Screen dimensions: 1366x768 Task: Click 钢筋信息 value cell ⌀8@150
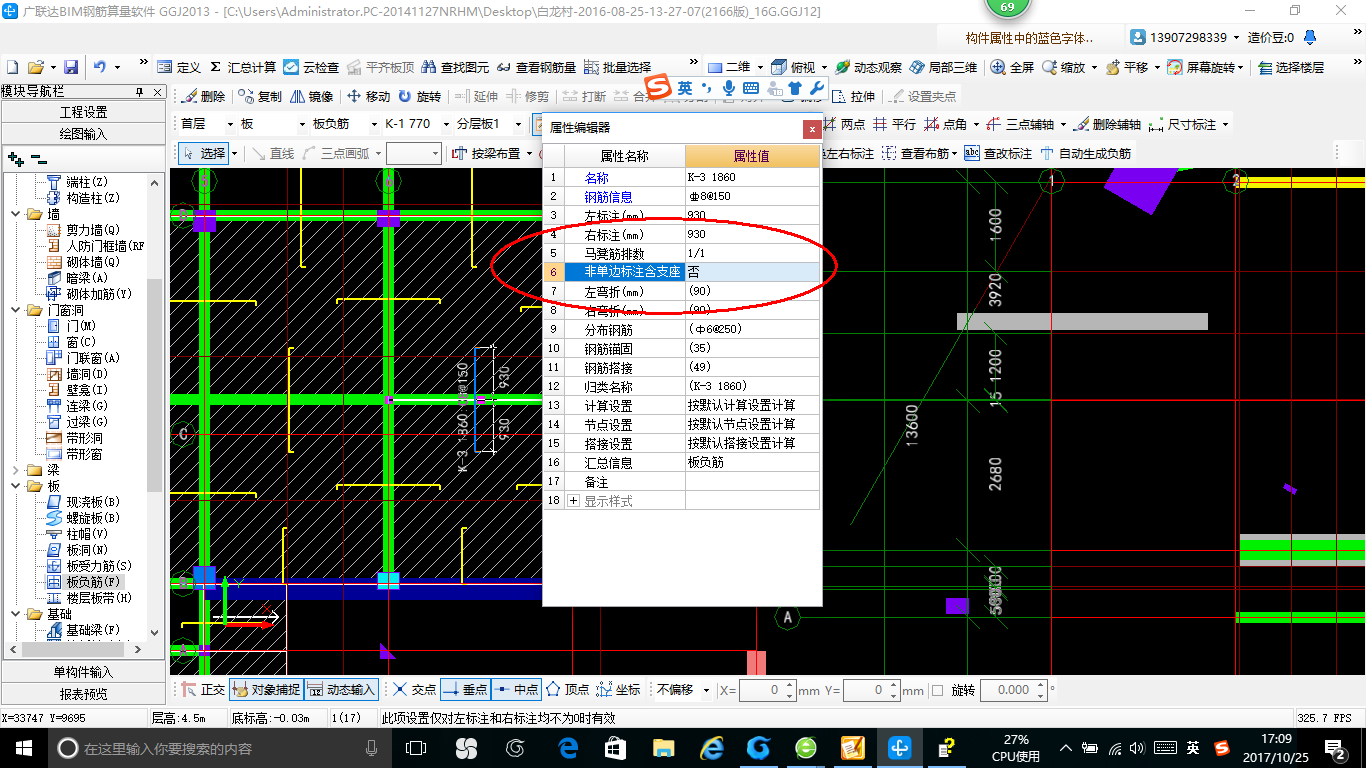[752, 197]
